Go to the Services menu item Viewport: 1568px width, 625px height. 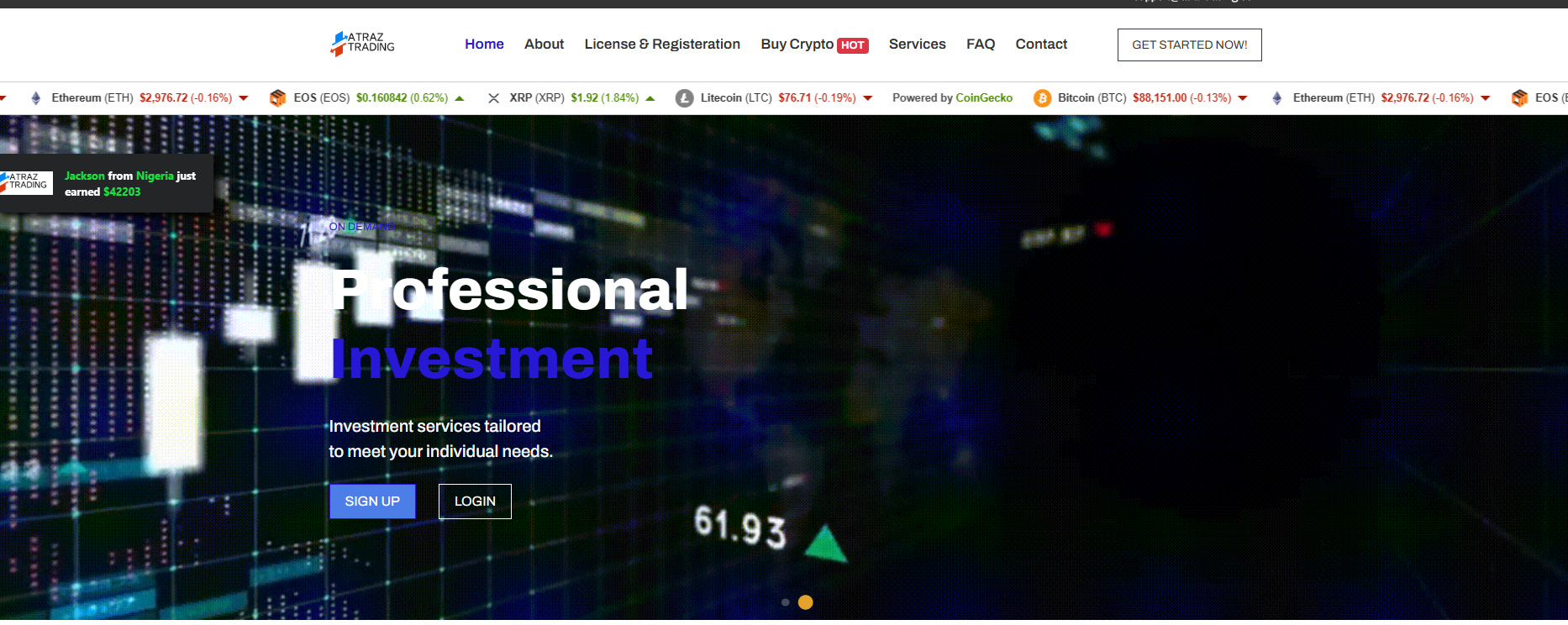pyautogui.click(x=917, y=44)
